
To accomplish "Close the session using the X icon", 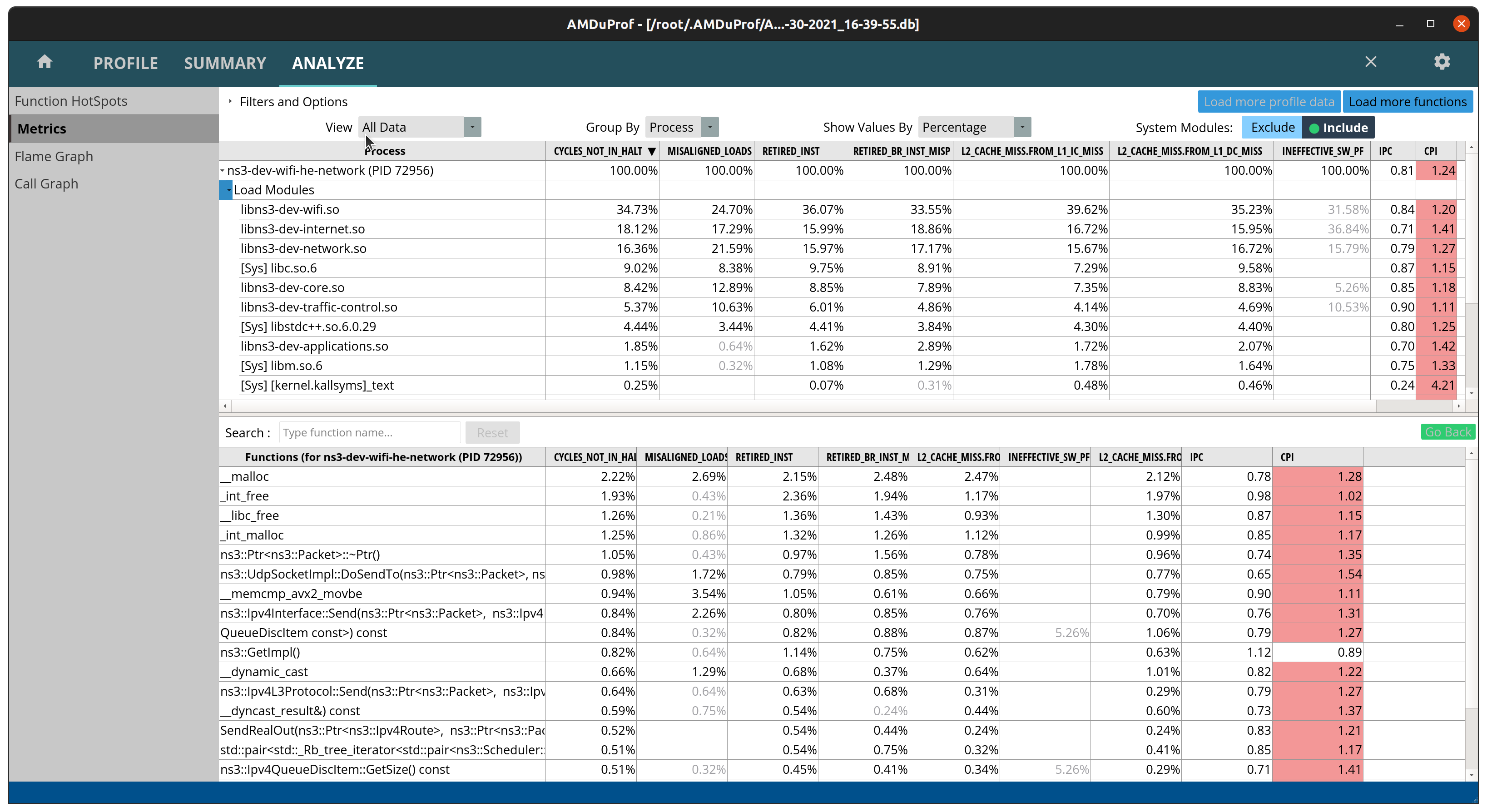I will pos(1371,62).
